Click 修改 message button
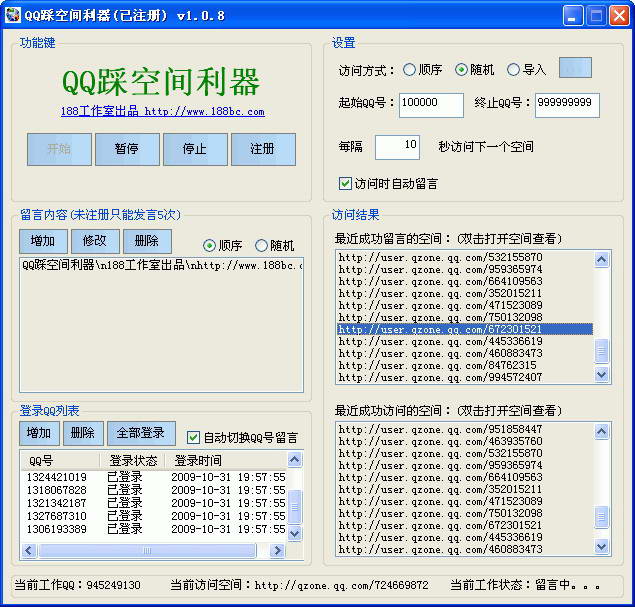 pos(95,241)
